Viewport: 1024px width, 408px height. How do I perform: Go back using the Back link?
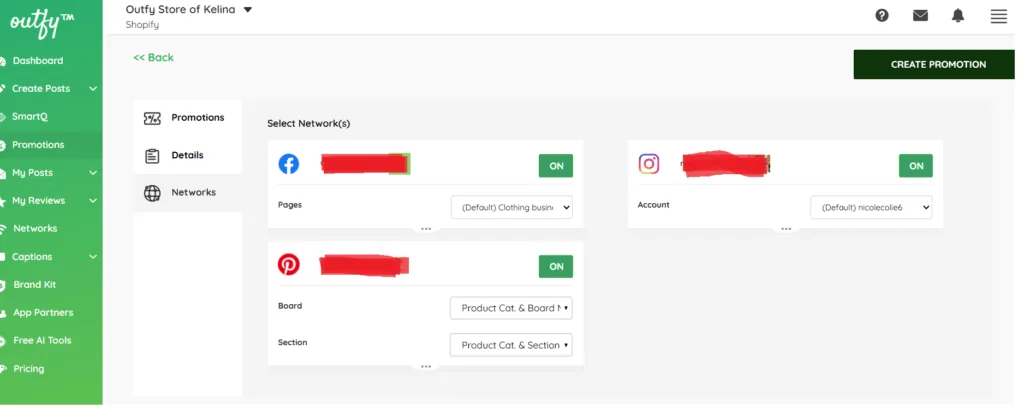[x=154, y=58]
